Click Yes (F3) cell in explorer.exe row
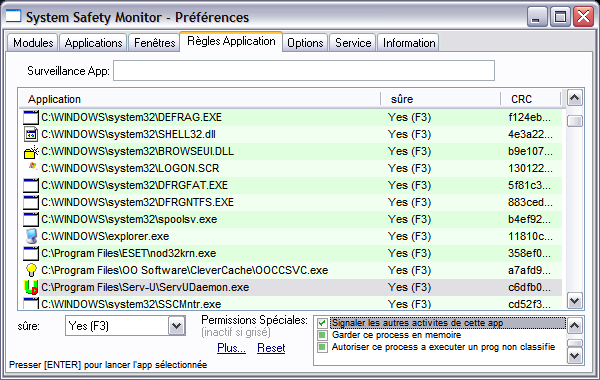The height and width of the screenshot is (380, 600). point(409,236)
